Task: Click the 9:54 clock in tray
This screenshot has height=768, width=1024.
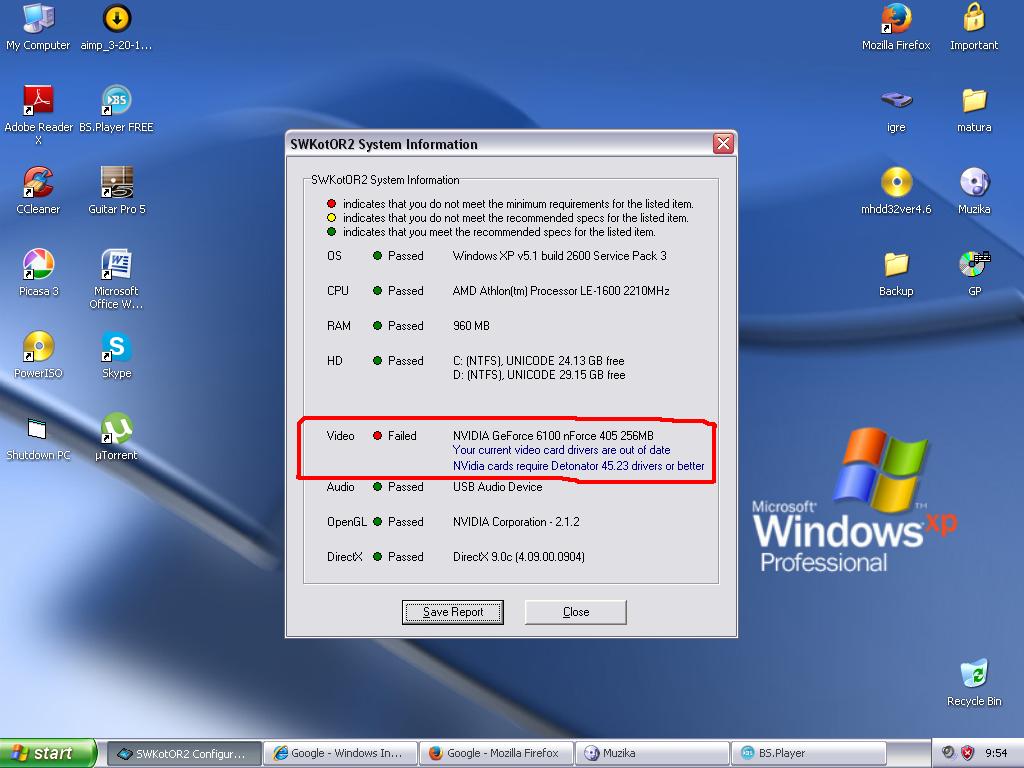Action: (996, 753)
